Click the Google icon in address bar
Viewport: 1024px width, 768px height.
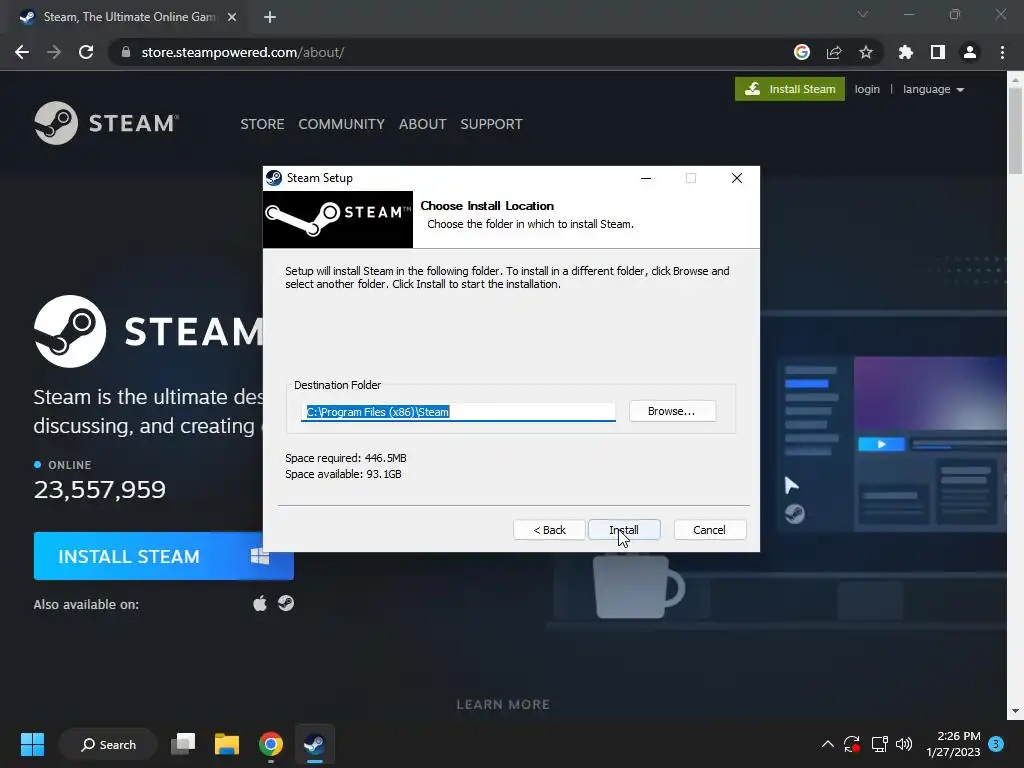point(802,52)
